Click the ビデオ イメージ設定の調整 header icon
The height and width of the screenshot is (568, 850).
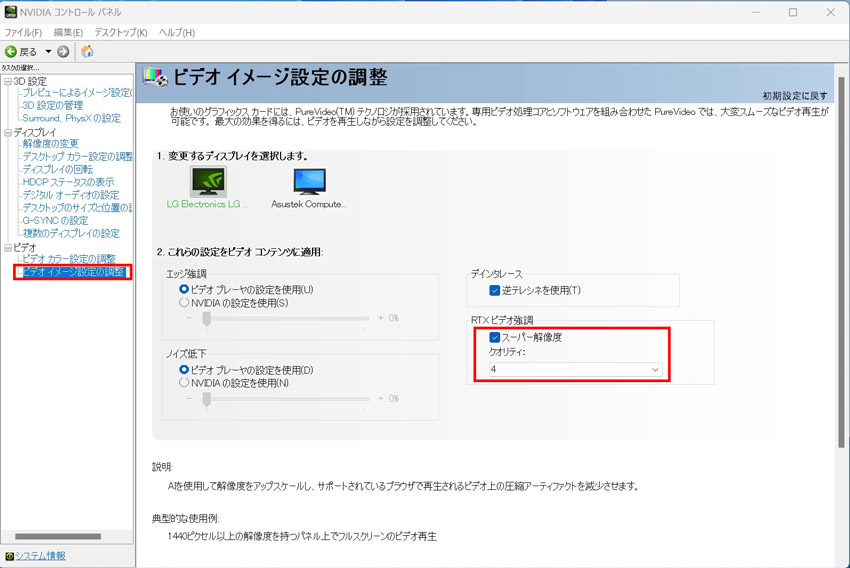click(x=156, y=77)
